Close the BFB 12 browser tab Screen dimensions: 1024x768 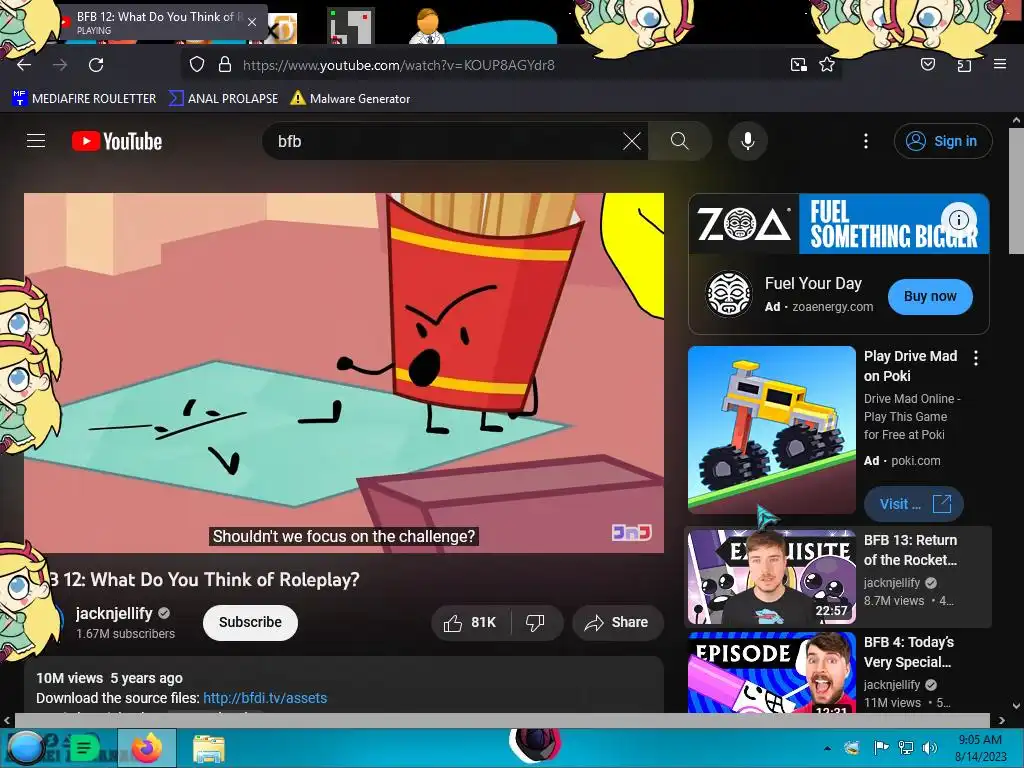coord(252,22)
